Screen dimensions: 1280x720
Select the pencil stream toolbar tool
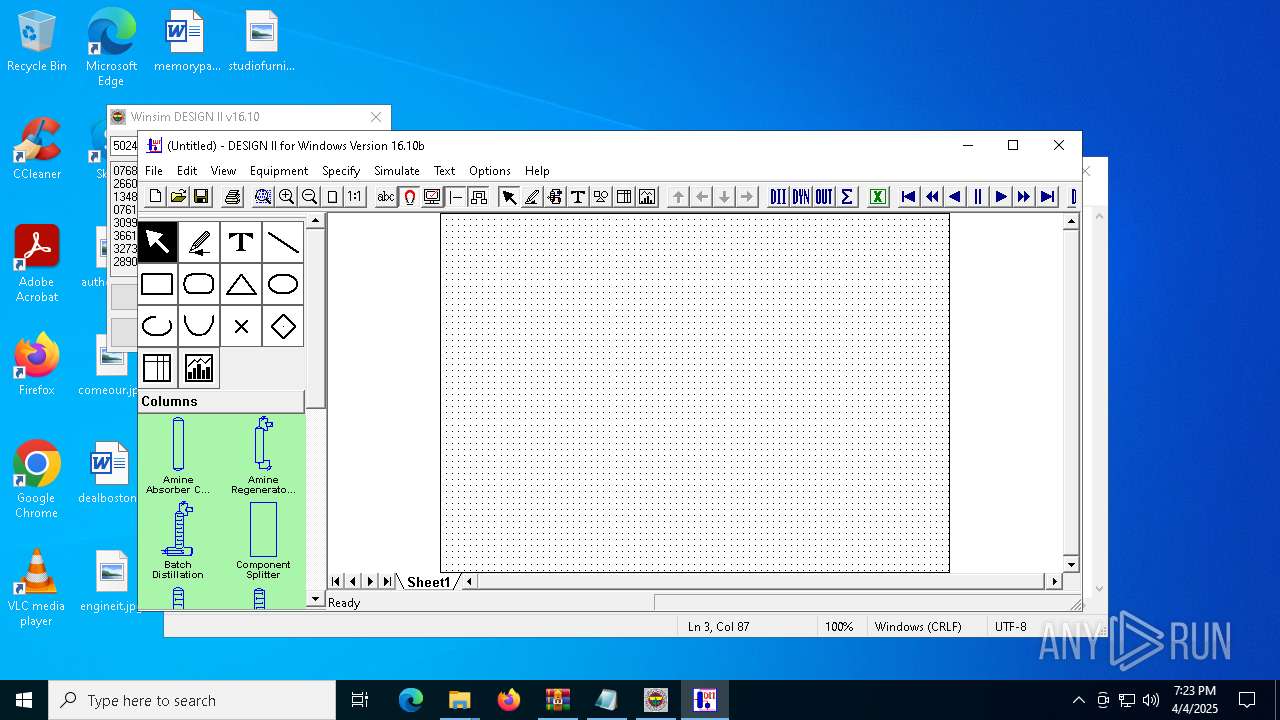[x=532, y=197]
